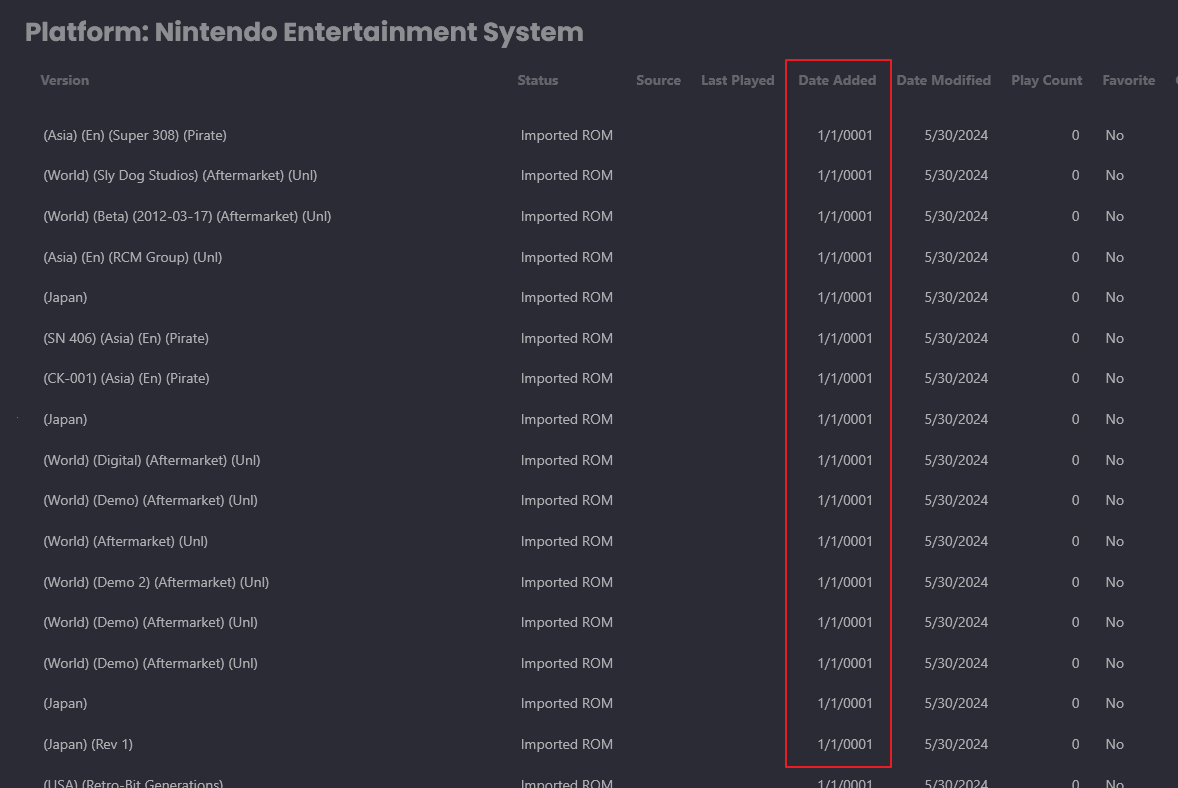Screen dimensions: 1178x788
Task: Click 5/30/2024 date modified in SN 406 row
Action: (x=956, y=338)
